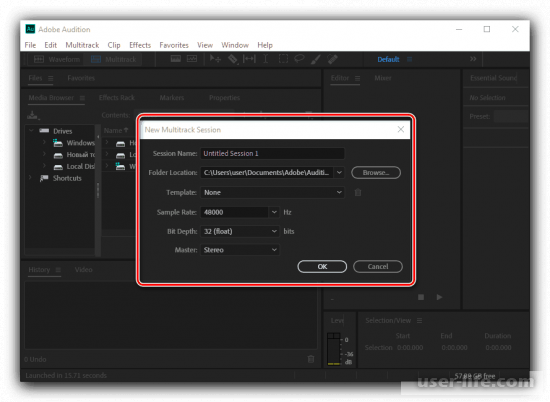This screenshot has width=550, height=402.
Task: Open the Files panel menu icon
Action: point(51,78)
